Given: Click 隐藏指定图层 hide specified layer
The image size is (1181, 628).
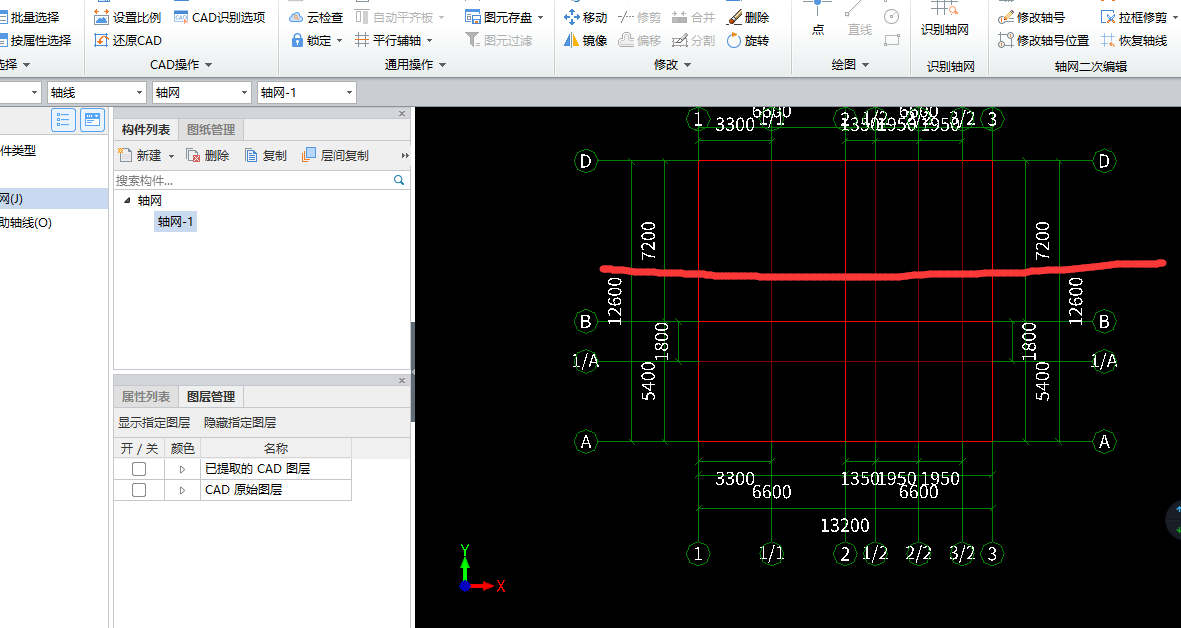Looking at the screenshot, I should pyautogui.click(x=240, y=422).
